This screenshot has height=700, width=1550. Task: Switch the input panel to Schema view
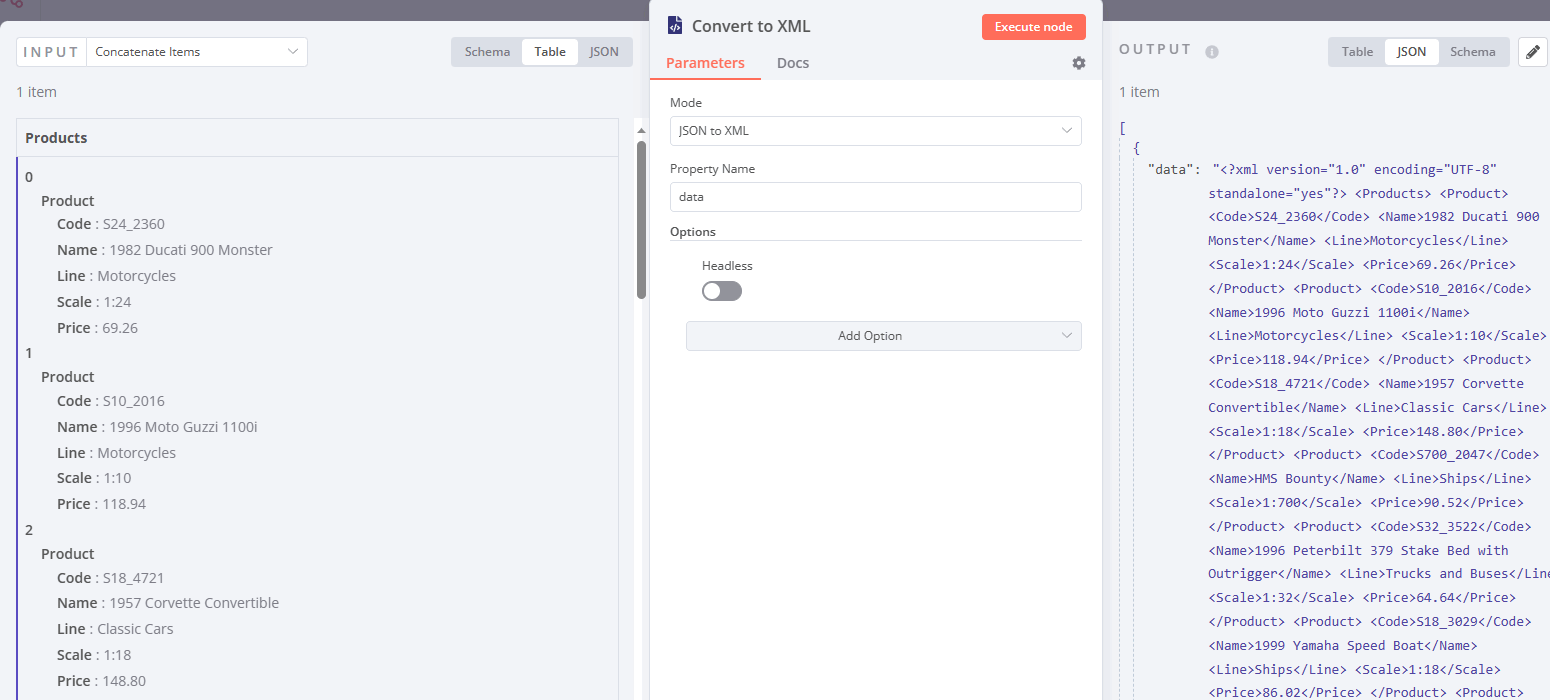[487, 51]
